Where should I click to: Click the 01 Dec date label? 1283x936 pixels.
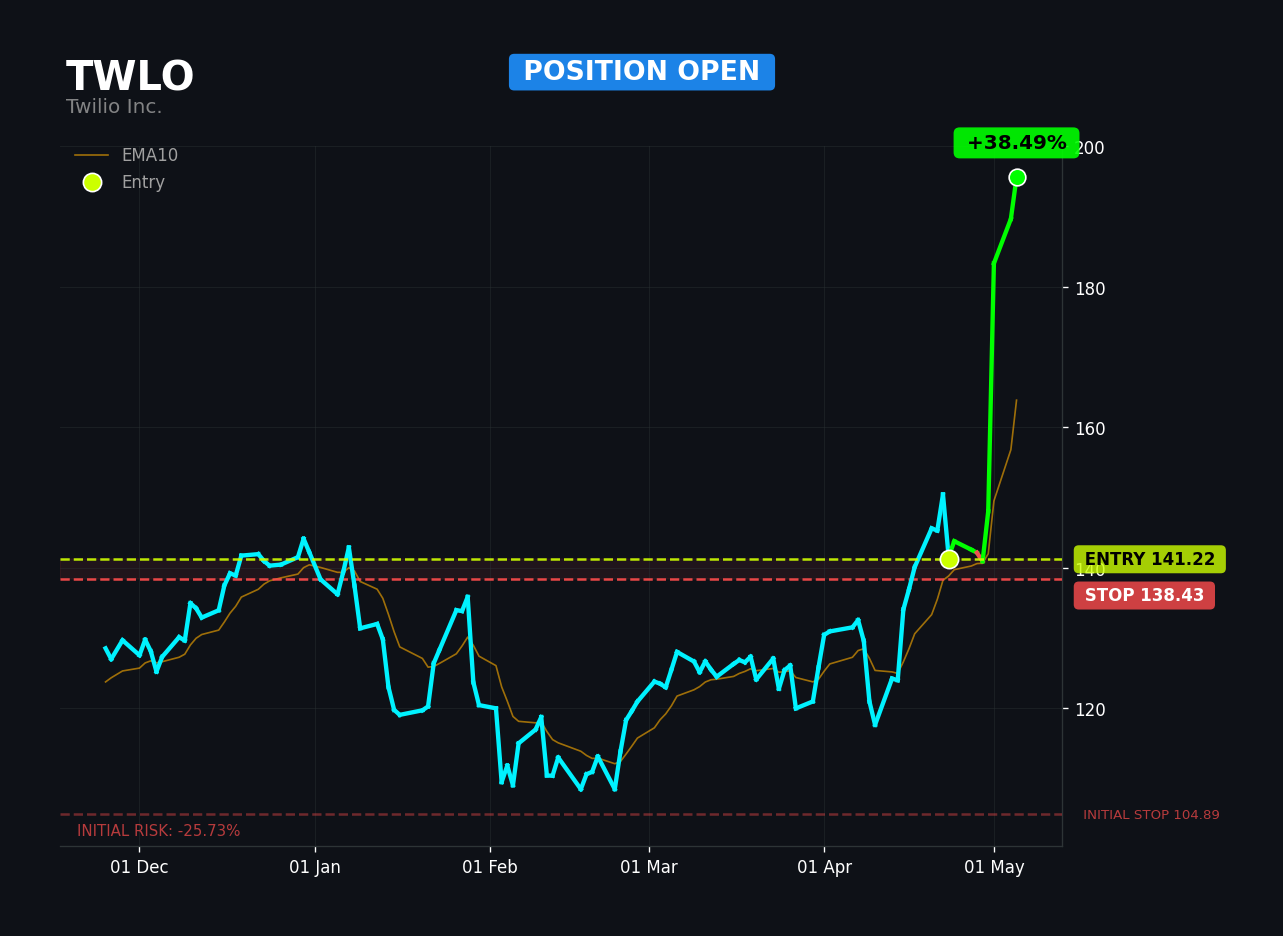point(139,867)
